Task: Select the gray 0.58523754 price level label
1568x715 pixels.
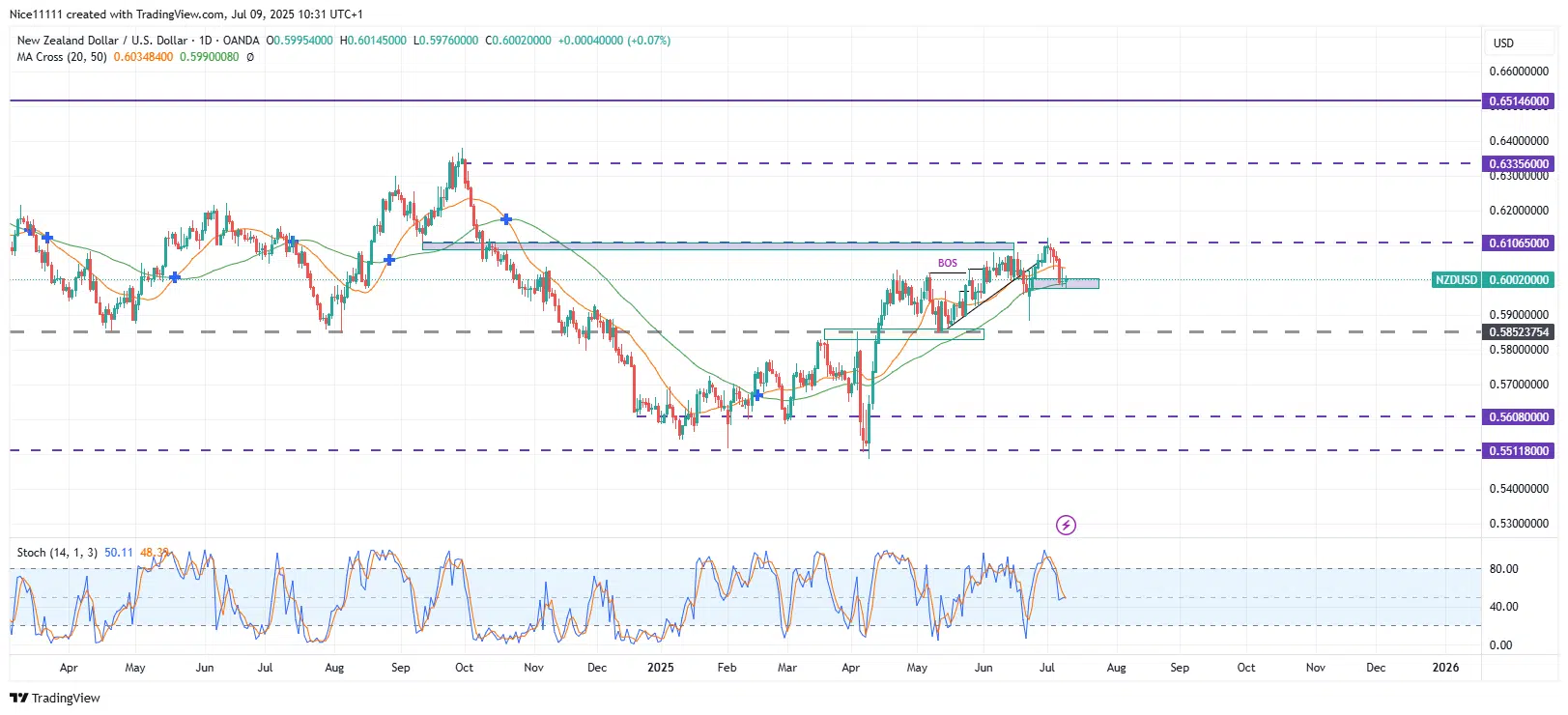Action: pyautogui.click(x=1518, y=331)
